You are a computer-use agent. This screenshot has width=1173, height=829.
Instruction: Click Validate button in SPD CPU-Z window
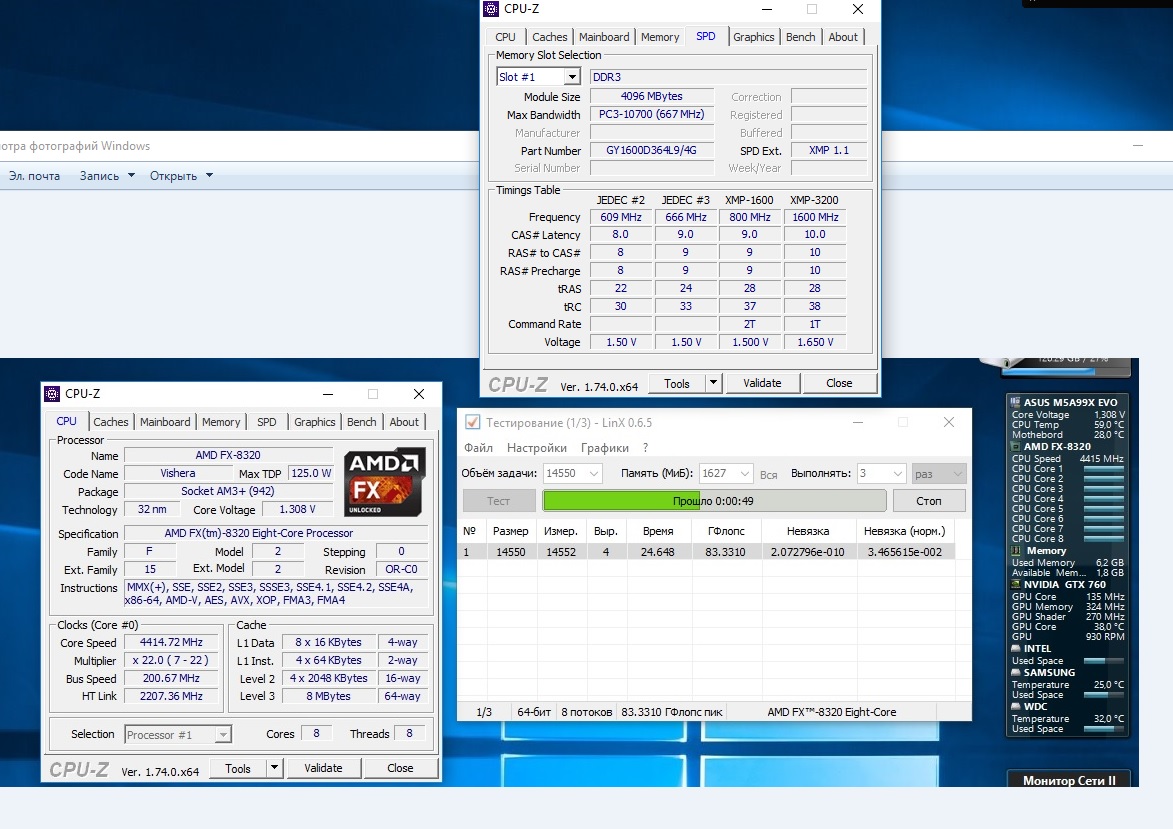[762, 383]
